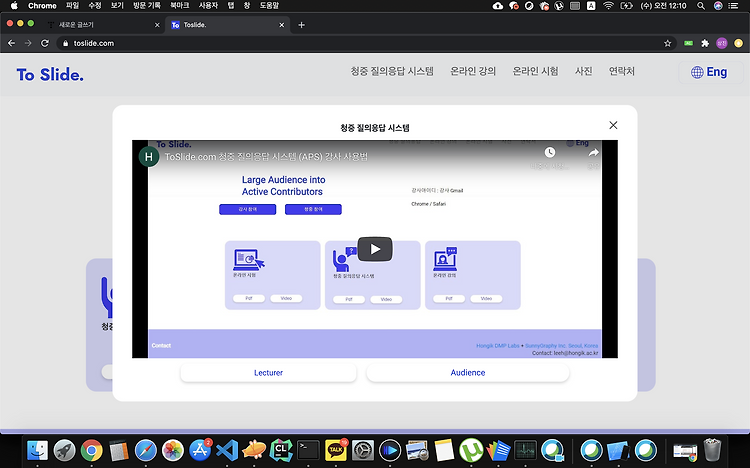Go forward in browser history
750x468 pixels.
[x=28, y=43]
